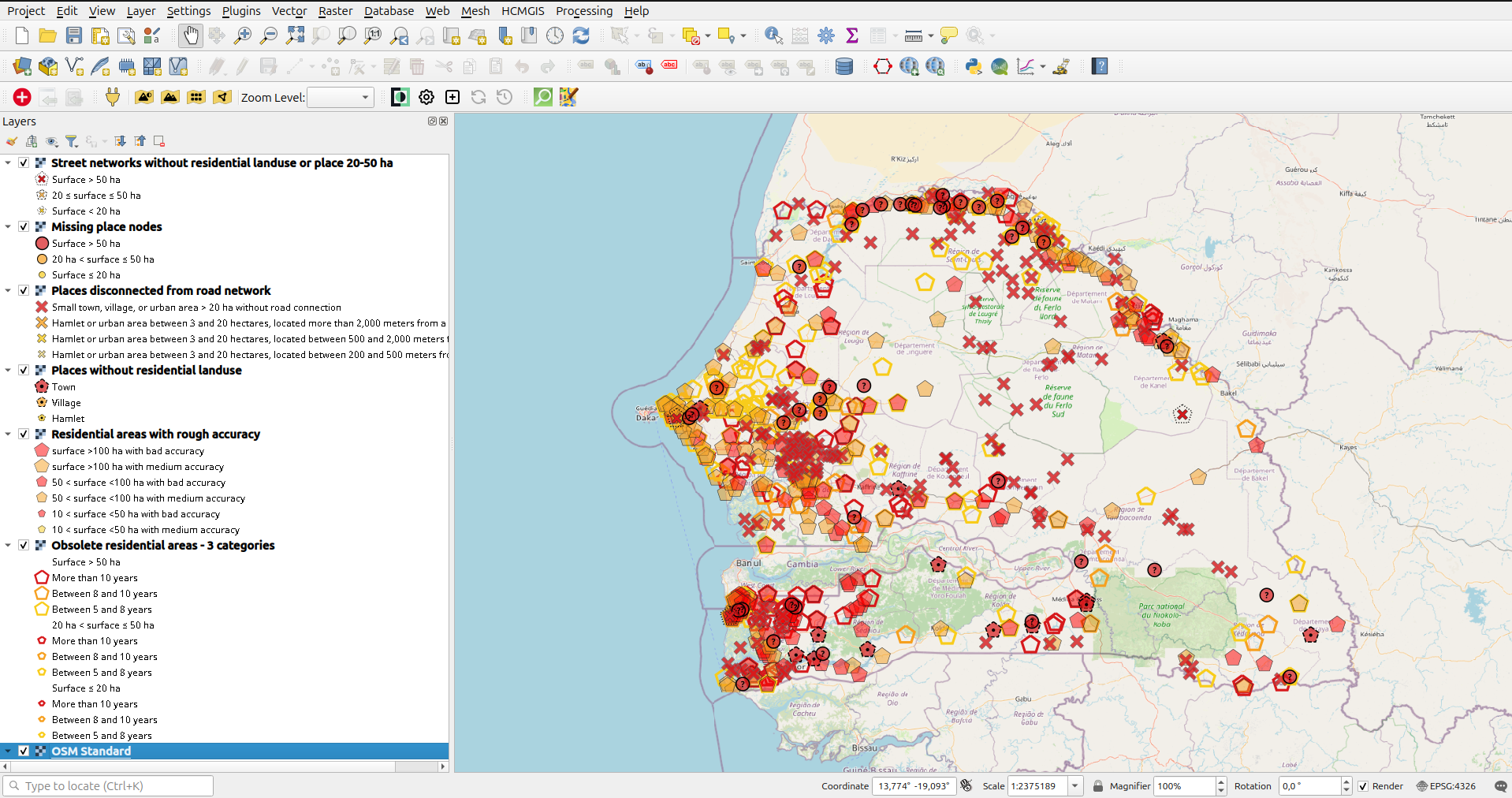The height and width of the screenshot is (798, 1512).
Task: Uncheck the Missing place nodes layer
Action: pos(24,227)
